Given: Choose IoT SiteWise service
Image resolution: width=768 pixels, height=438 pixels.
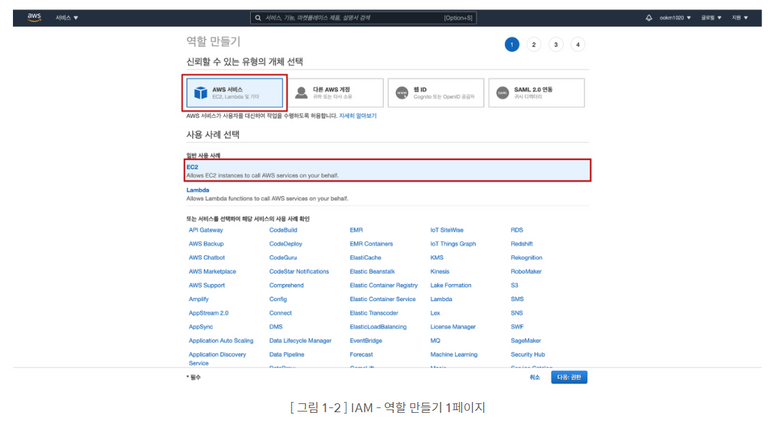Looking at the screenshot, I should (x=447, y=230).
